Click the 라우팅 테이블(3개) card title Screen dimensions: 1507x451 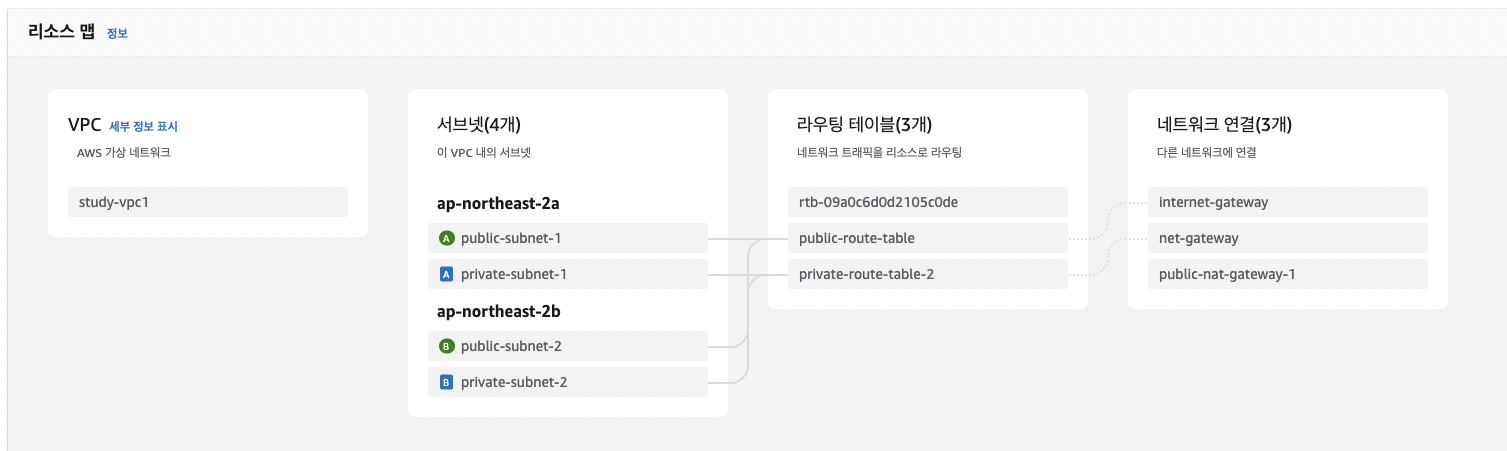tap(864, 125)
